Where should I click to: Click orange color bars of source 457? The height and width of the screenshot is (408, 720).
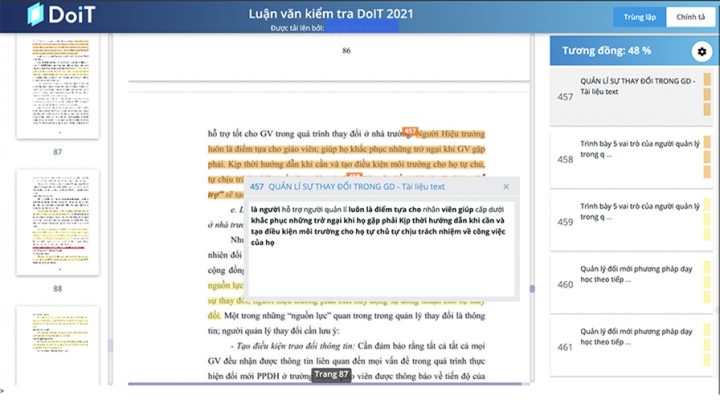[x=707, y=94]
